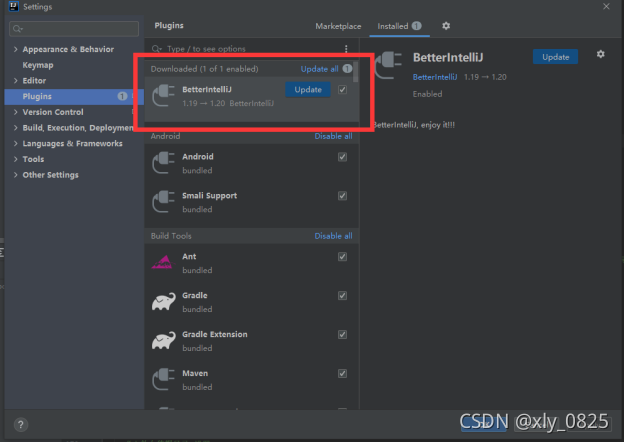Expand the Tools settings node

[16, 159]
